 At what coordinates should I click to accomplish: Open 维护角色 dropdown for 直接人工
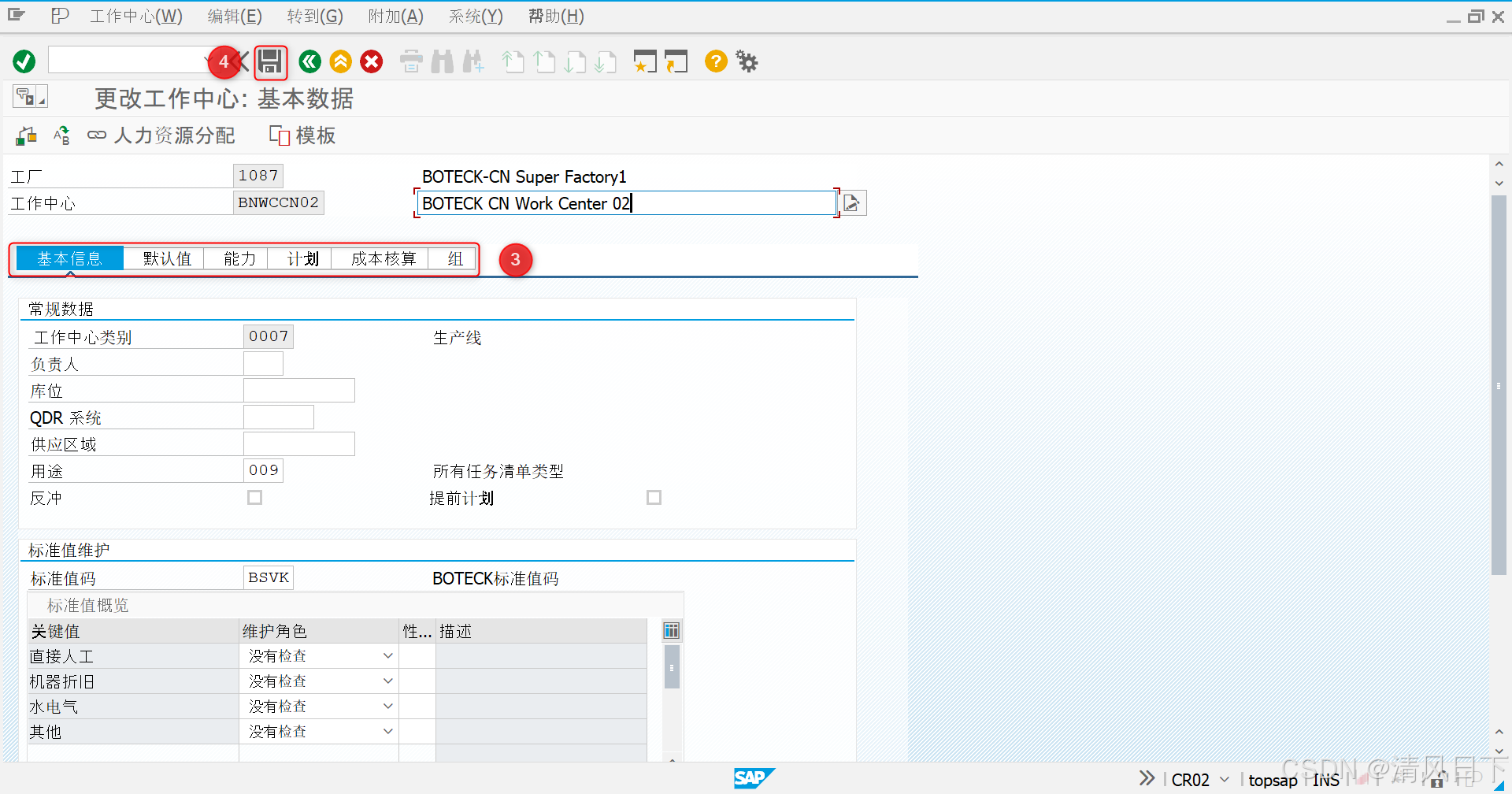(x=387, y=656)
